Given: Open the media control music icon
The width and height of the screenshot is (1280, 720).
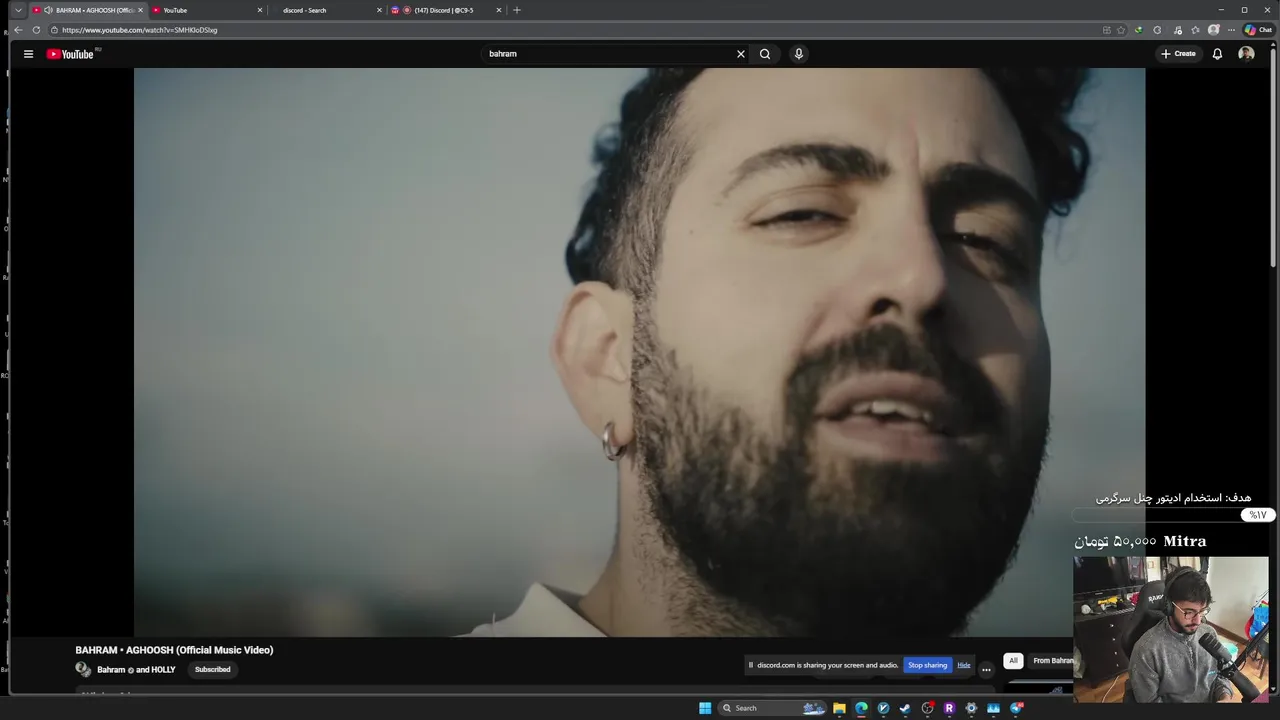Looking at the screenshot, I should click(x=1178, y=30).
